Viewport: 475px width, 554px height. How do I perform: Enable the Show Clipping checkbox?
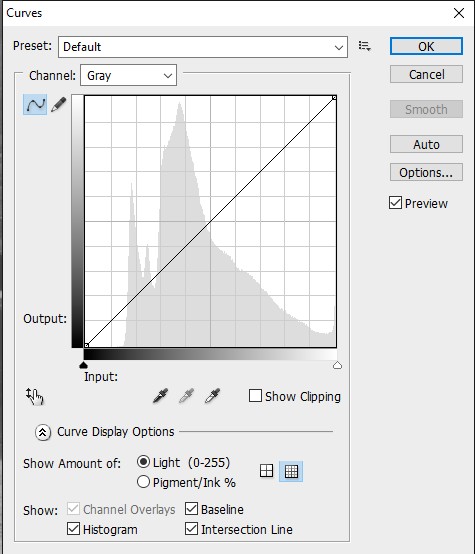(255, 396)
